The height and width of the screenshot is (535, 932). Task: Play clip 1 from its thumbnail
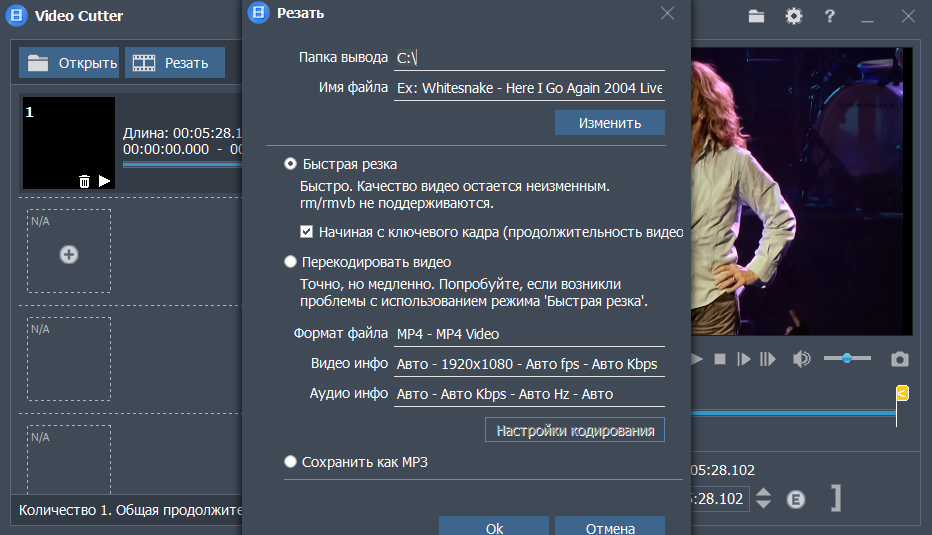pos(104,181)
